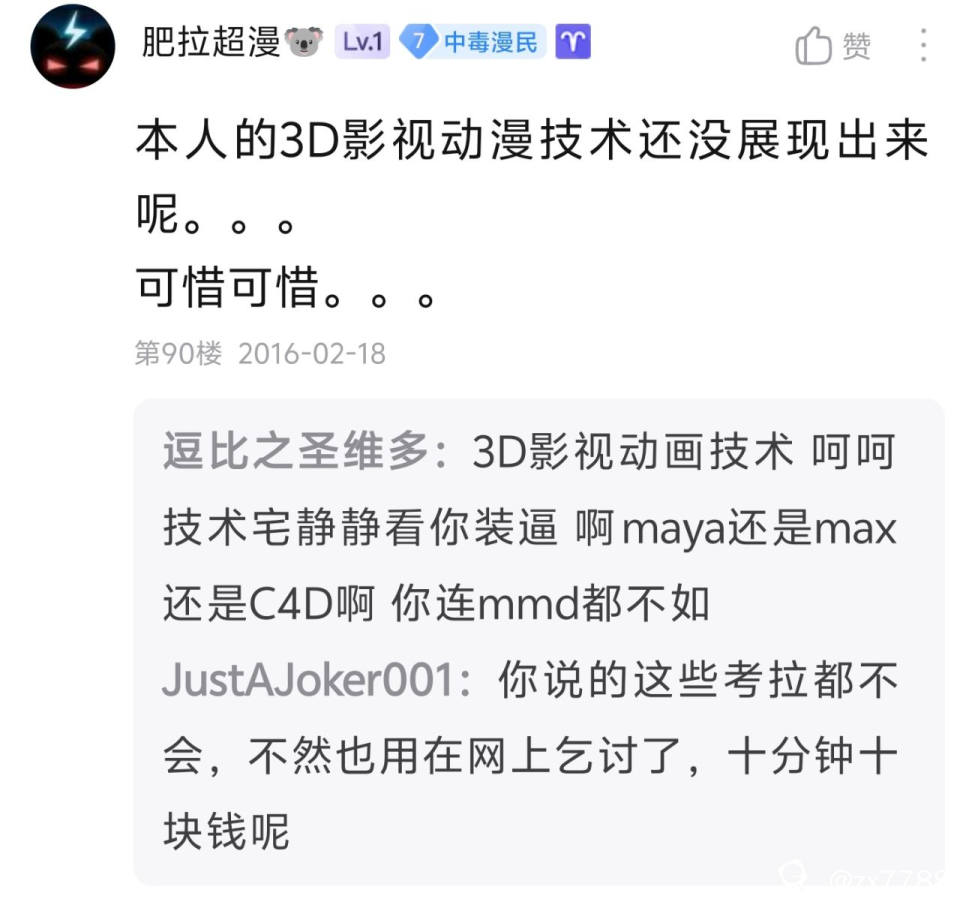Click the 2016-02-18 post date
Image resolution: width=960 pixels, height=902 pixels.
coord(312,354)
